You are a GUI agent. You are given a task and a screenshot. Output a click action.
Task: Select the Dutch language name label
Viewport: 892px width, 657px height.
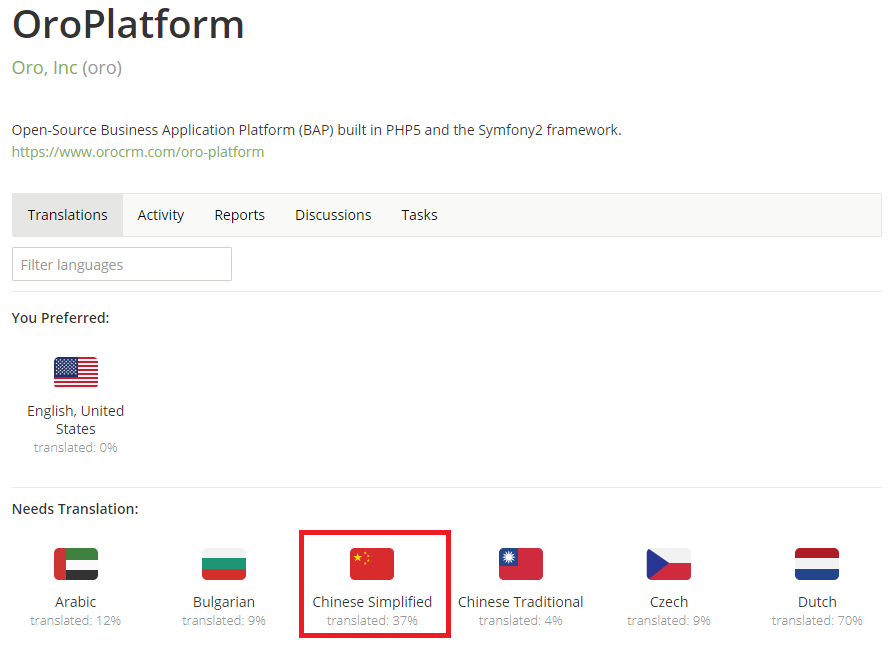pos(817,602)
